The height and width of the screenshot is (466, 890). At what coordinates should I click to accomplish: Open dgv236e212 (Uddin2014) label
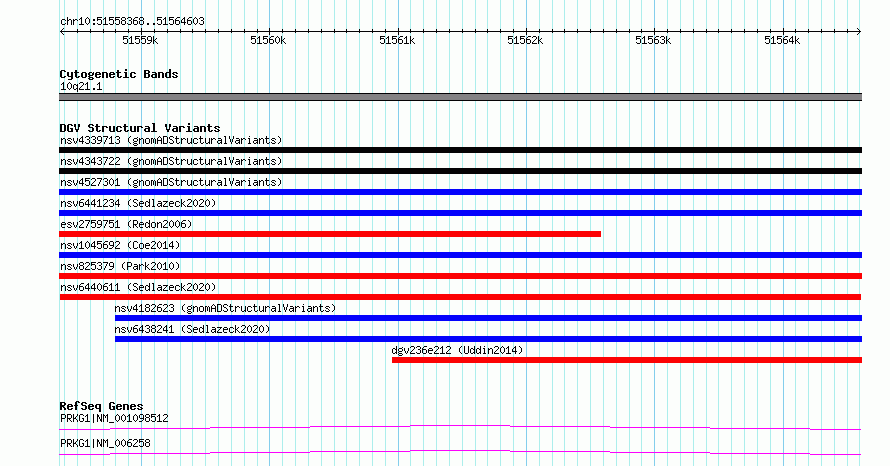tap(457, 350)
